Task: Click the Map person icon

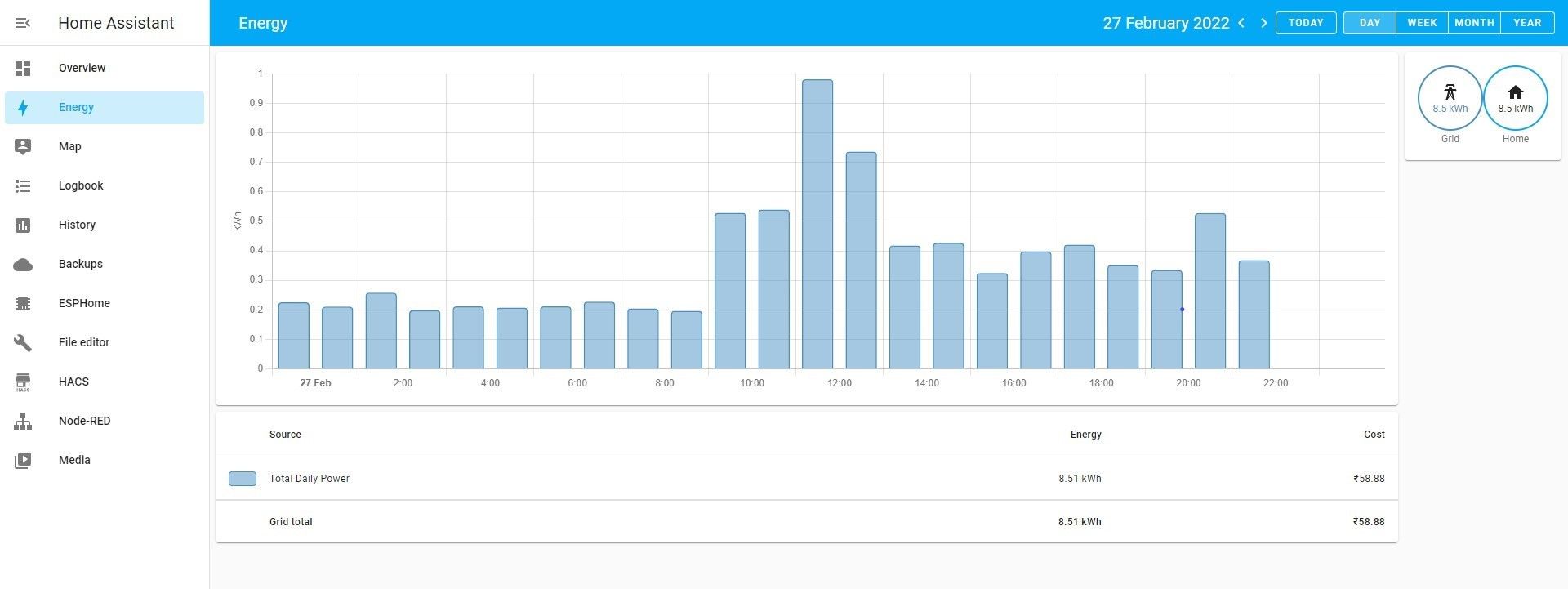Action: (23, 146)
